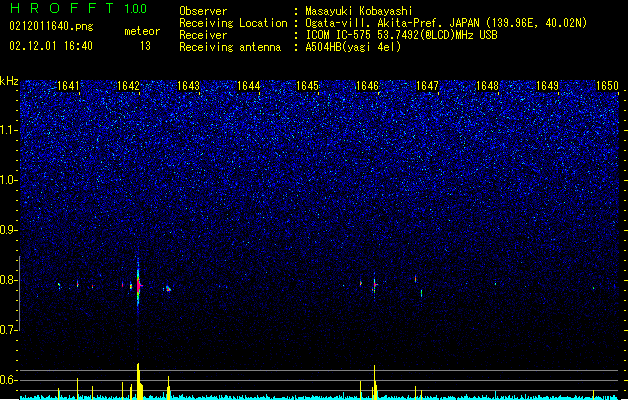The image size is (629, 400).
Task: Click the 1649 time marker
Action: click(547, 86)
